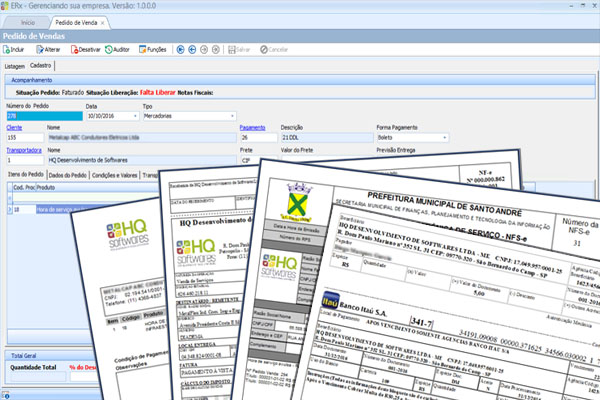600x400 pixels.
Task: Click the Desativar toolbar button
Action: pos(86,49)
